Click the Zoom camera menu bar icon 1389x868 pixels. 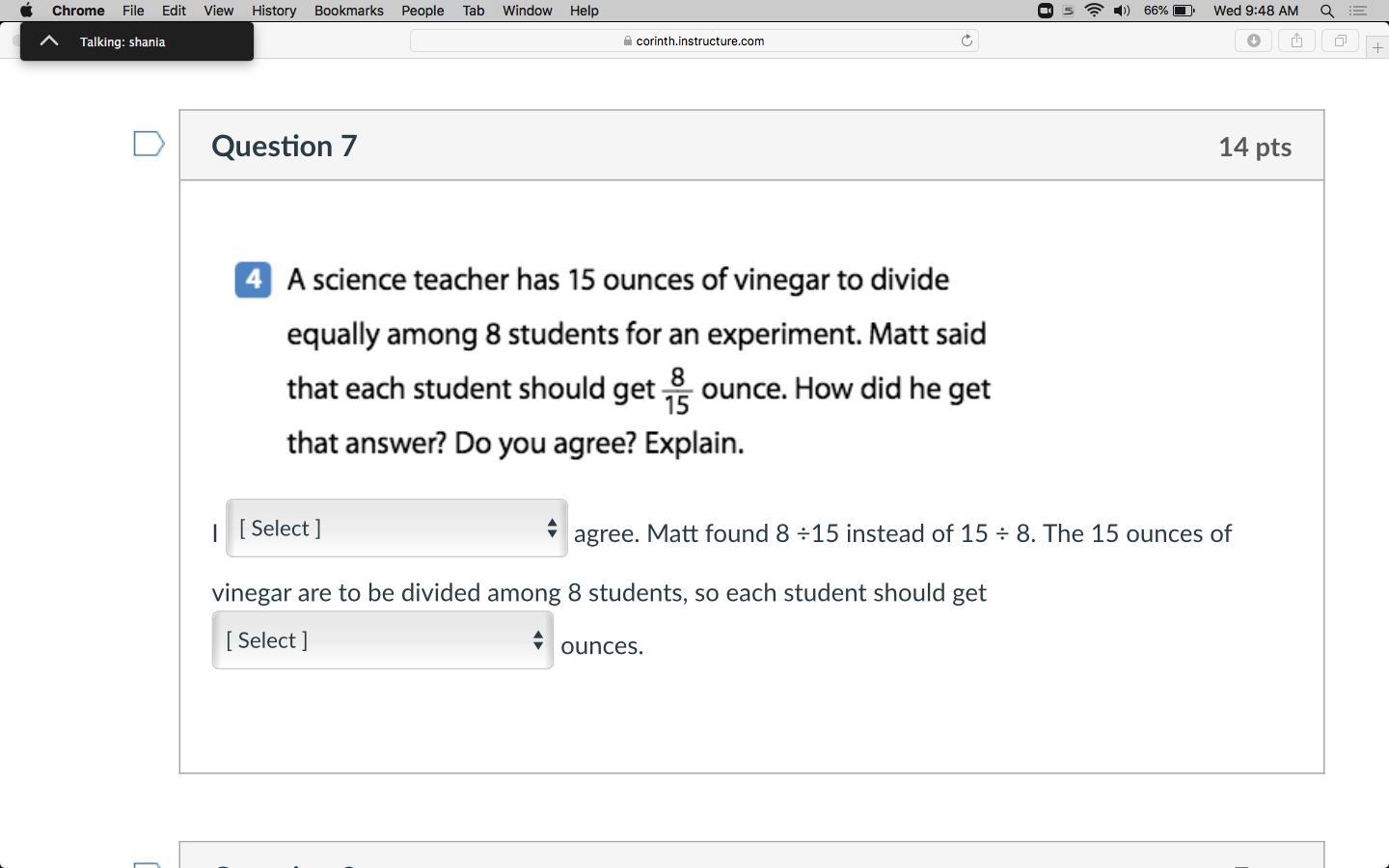pos(1045,11)
